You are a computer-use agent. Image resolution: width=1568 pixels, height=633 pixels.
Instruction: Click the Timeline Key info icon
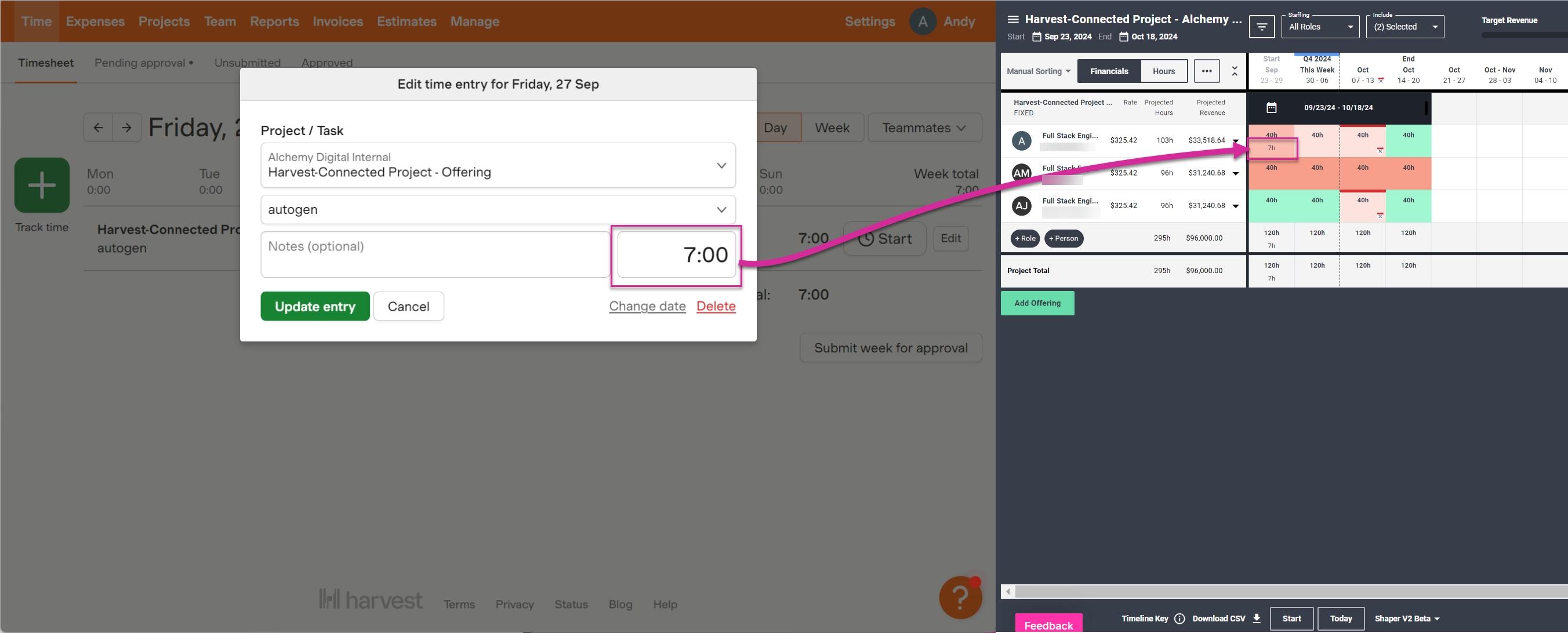point(1179,619)
